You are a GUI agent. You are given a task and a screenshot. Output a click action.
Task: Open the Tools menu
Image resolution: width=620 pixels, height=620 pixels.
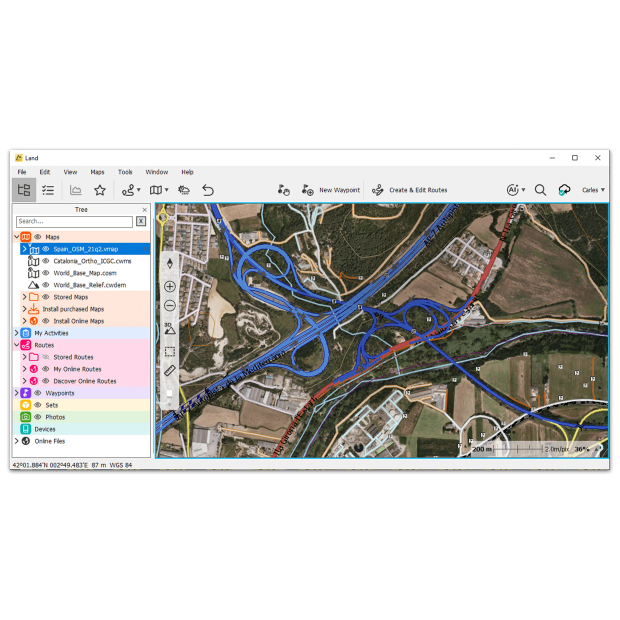click(x=125, y=172)
